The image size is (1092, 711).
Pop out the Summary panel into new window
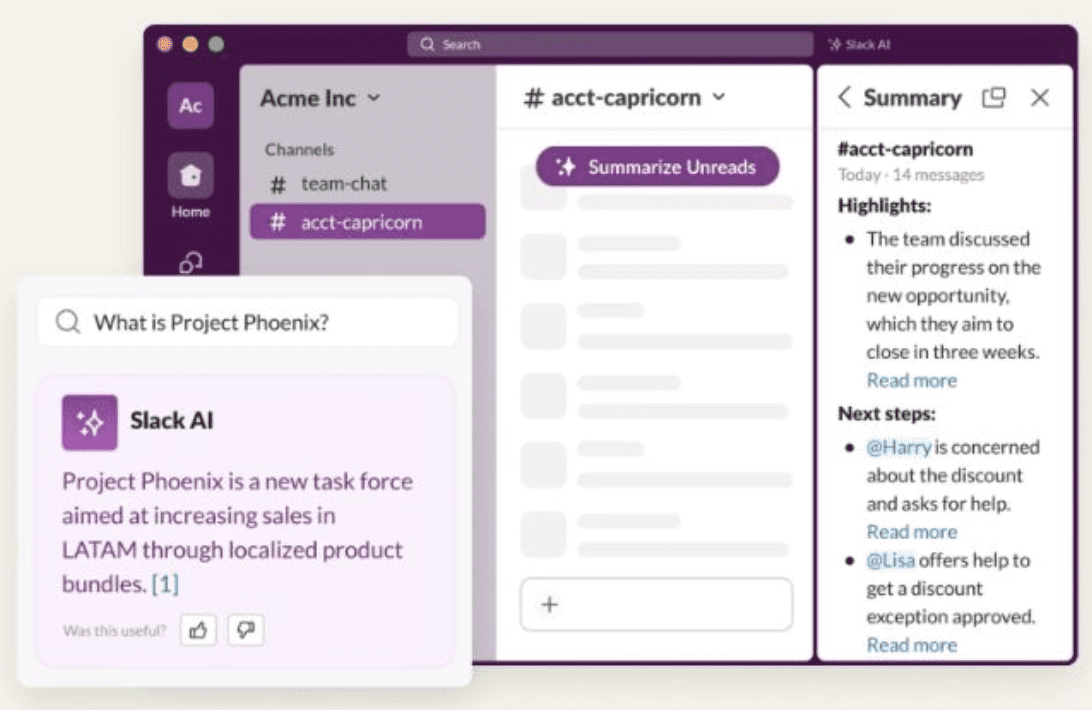993,98
